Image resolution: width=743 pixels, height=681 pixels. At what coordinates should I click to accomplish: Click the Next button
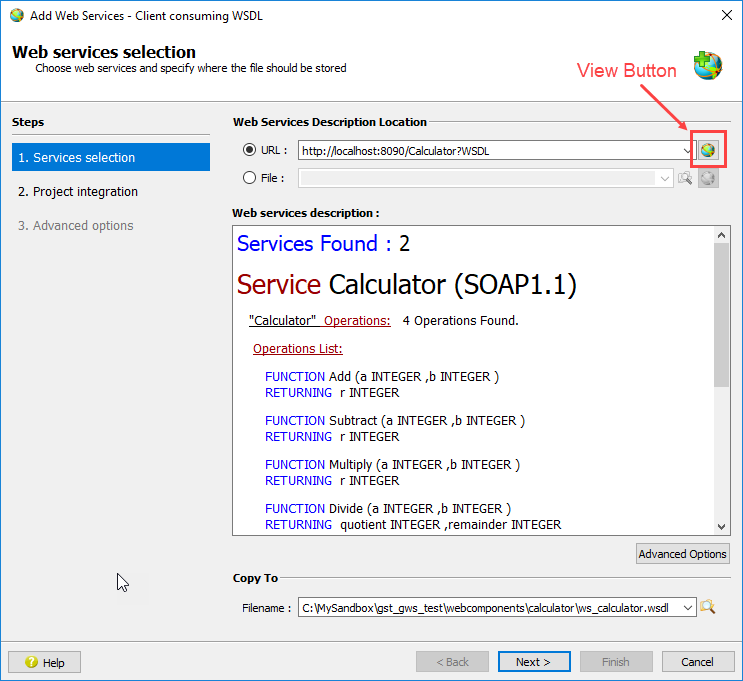(533, 662)
